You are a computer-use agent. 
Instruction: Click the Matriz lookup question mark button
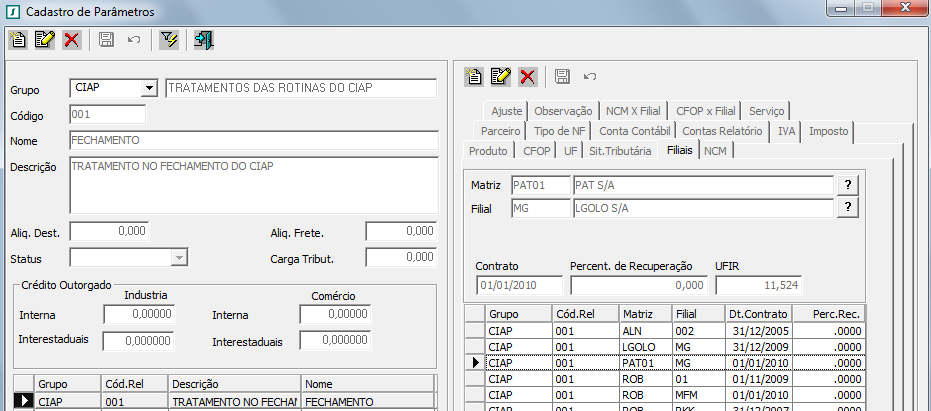(848, 185)
